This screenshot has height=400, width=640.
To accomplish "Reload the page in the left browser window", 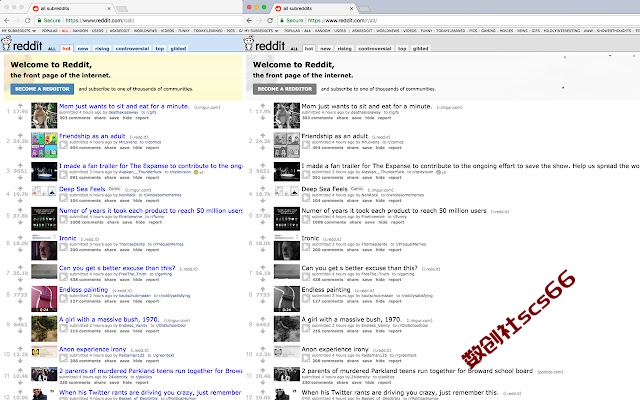I will point(27,20).
